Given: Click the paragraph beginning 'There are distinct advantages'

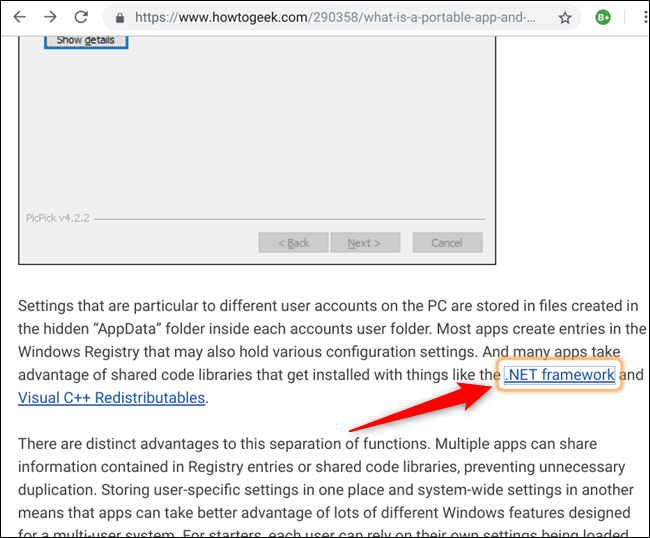Looking at the screenshot, I should 325,489.
